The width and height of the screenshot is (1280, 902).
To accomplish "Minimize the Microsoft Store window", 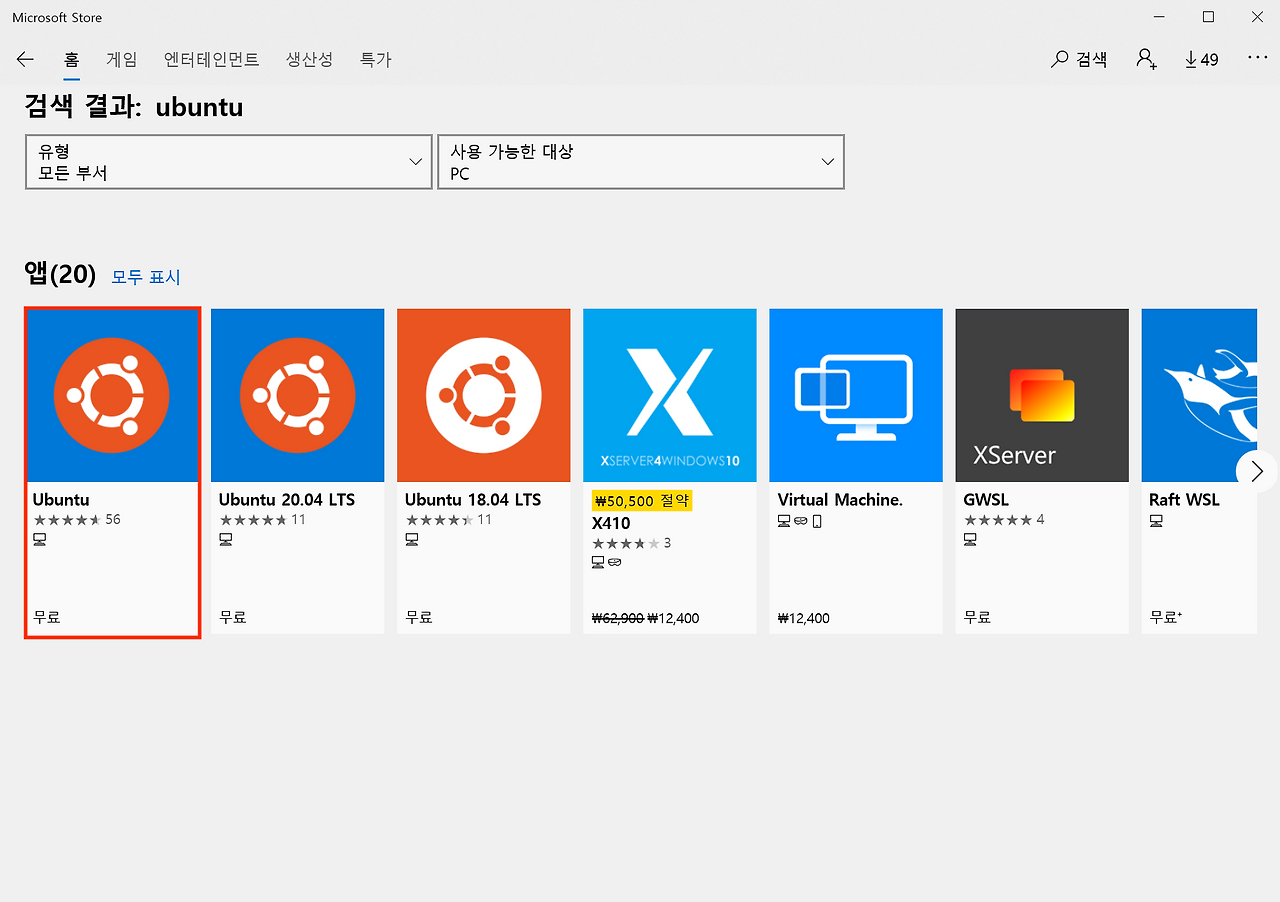I will (x=1159, y=17).
